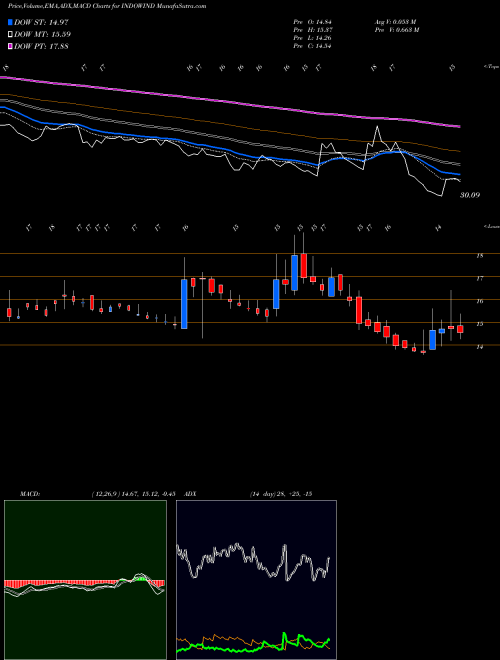This screenshot has width=500, height=660.
Task: Click the magenta DOW PT legend swatch
Action: click(x=11, y=46)
